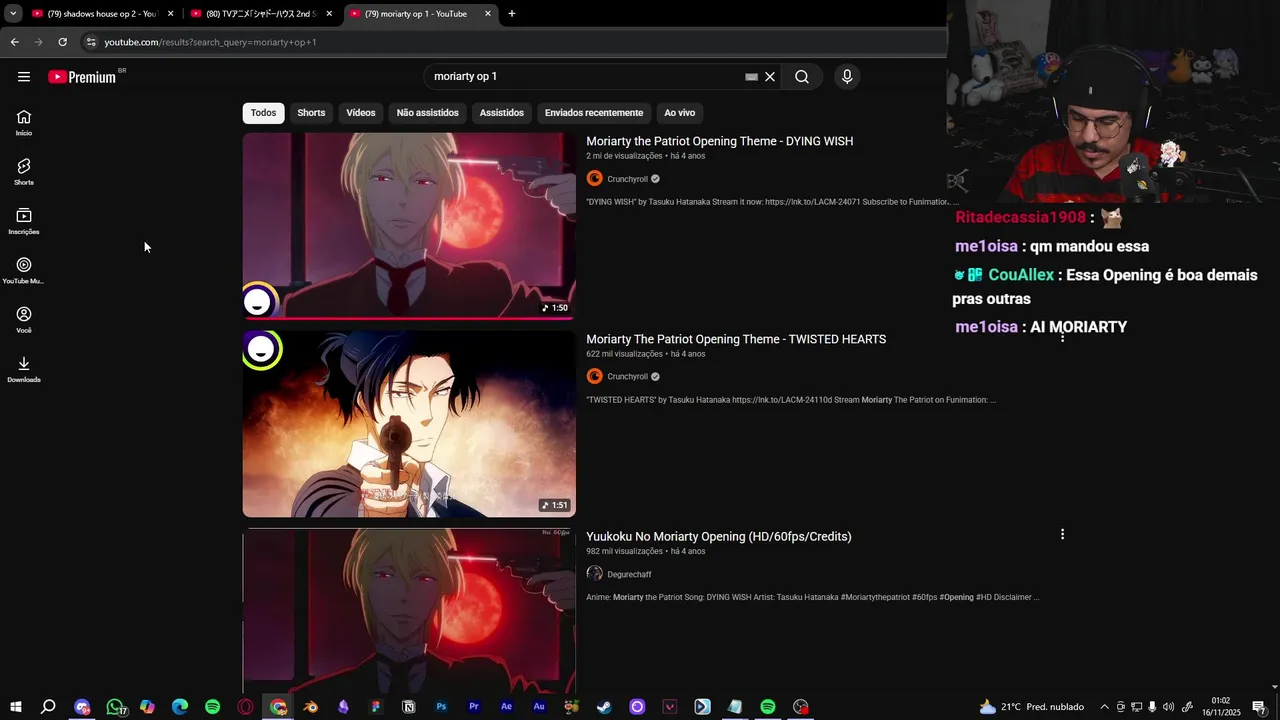Open Blender from the taskbar

311,707
